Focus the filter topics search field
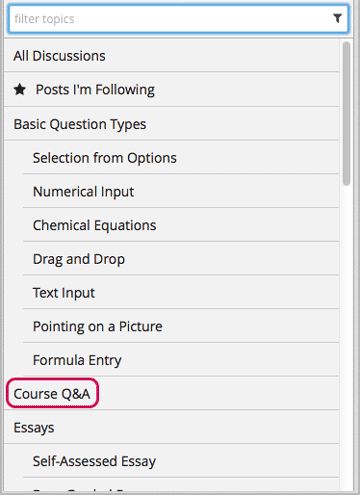The width and height of the screenshot is (360, 495). click(179, 19)
